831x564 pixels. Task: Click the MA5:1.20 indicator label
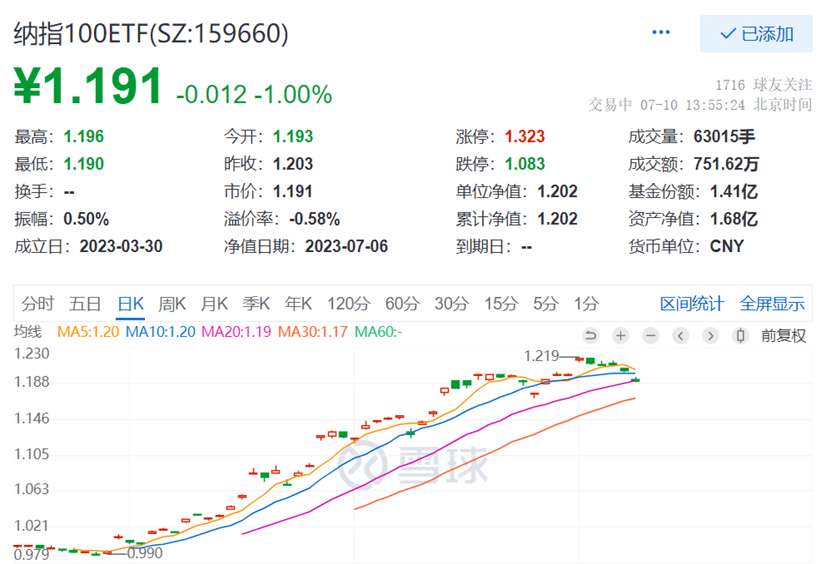(88, 332)
